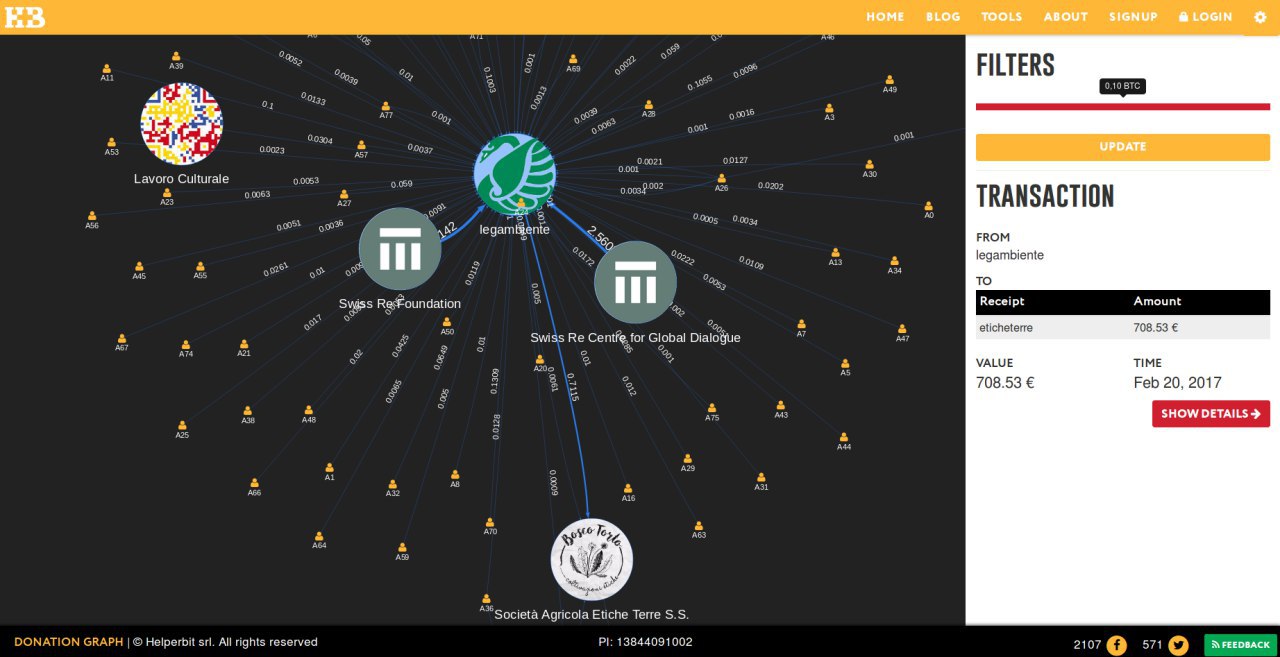Viewport: 1280px width, 657px height.
Task: Click donor node A59
Action: (x=402, y=547)
